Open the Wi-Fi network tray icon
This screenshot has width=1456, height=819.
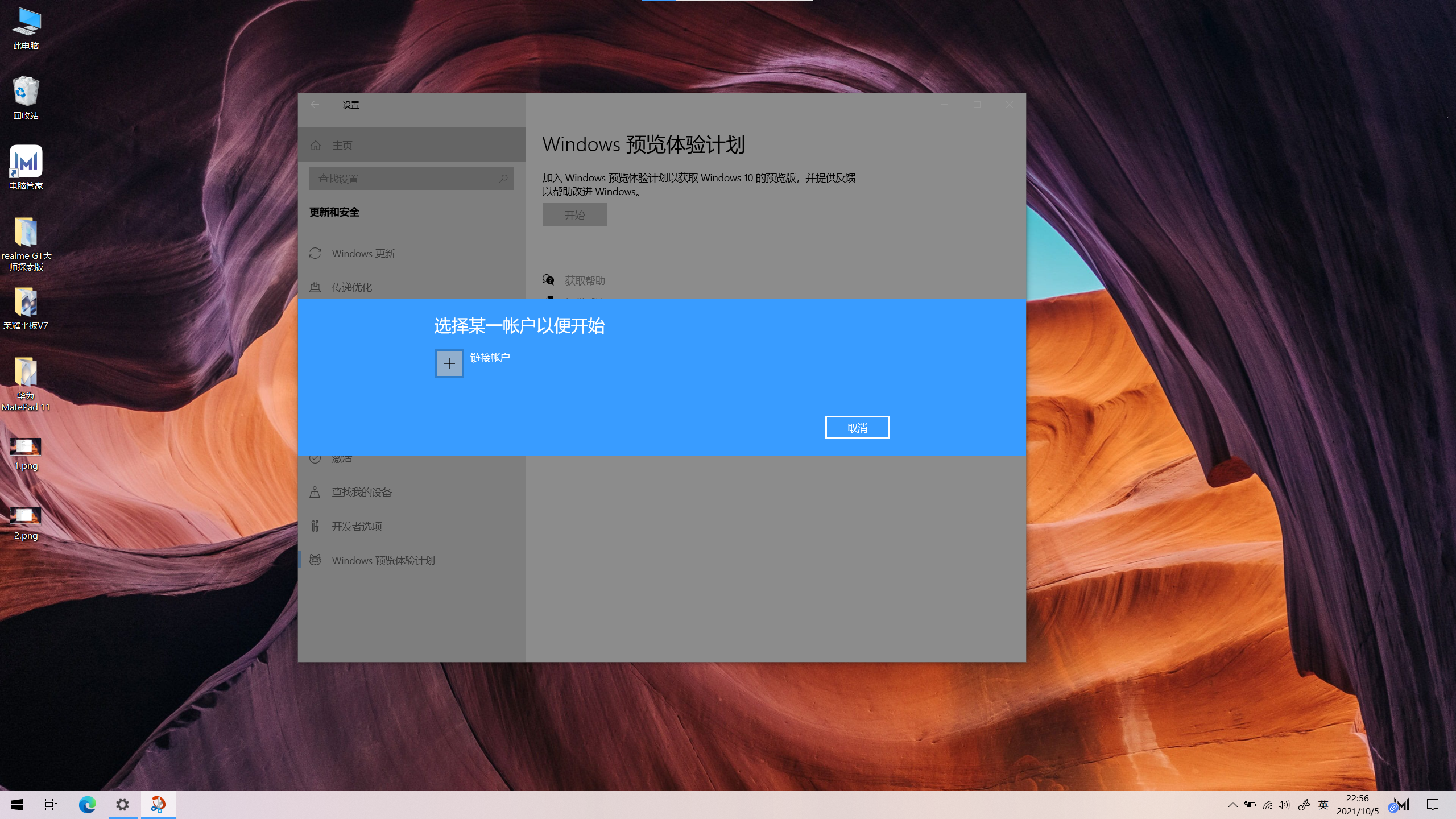coord(1268,805)
